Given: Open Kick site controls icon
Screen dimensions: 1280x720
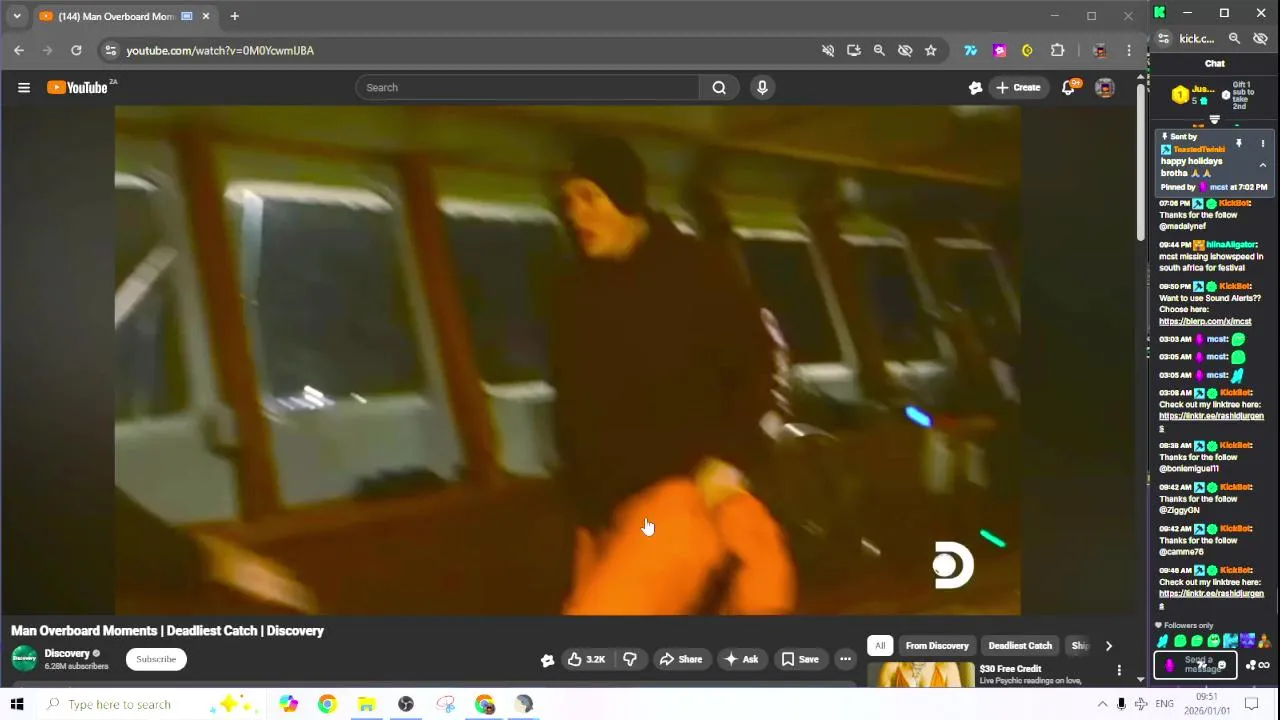Looking at the screenshot, I should [x=1163, y=39].
